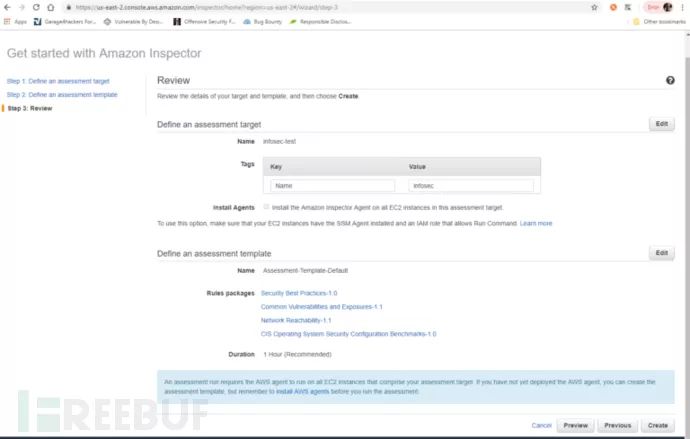
Task: Open Network Reachability-1.1 rules package
Action: click(296, 320)
